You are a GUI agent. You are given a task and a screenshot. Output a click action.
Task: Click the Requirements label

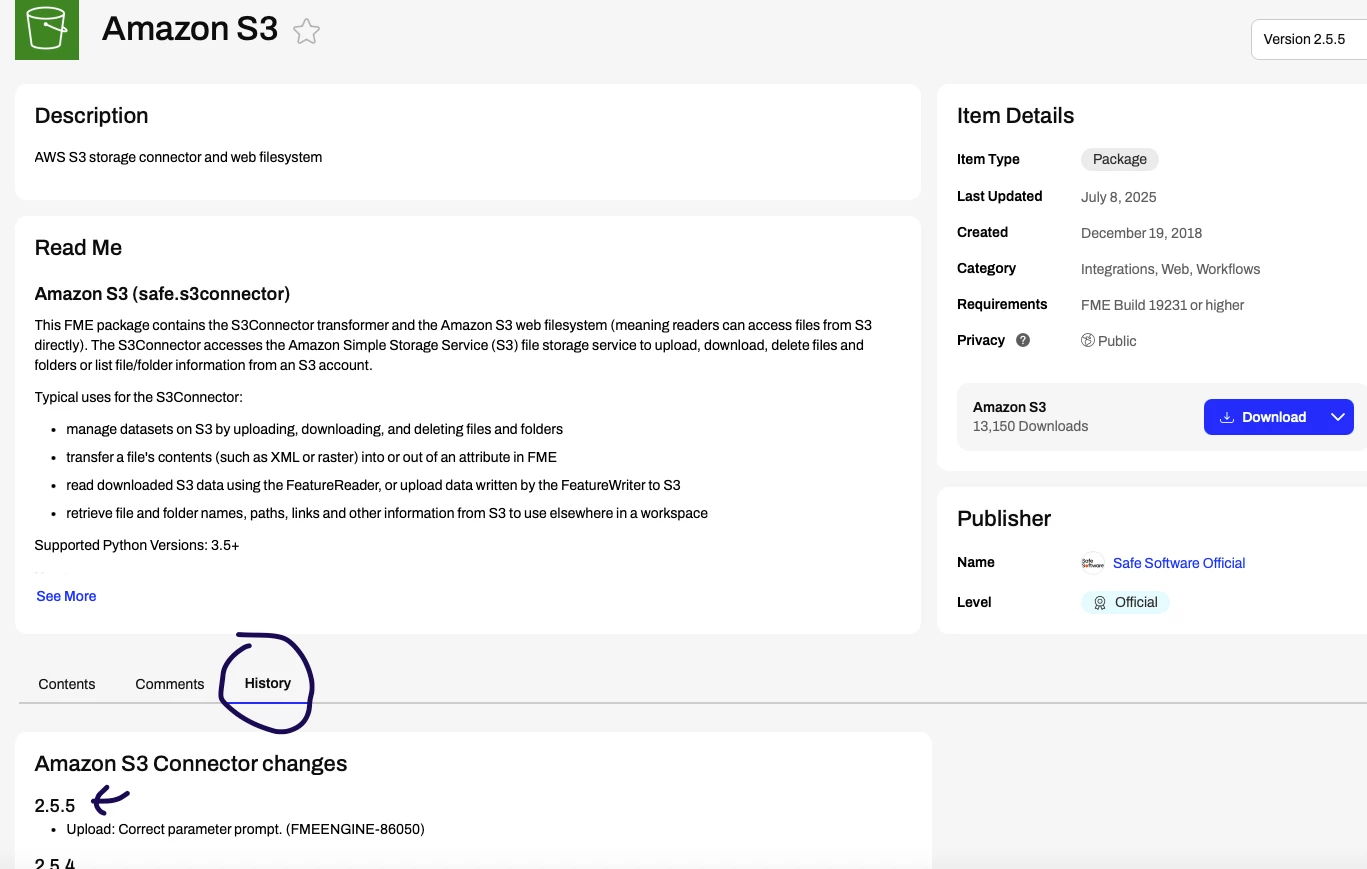tap(1002, 304)
